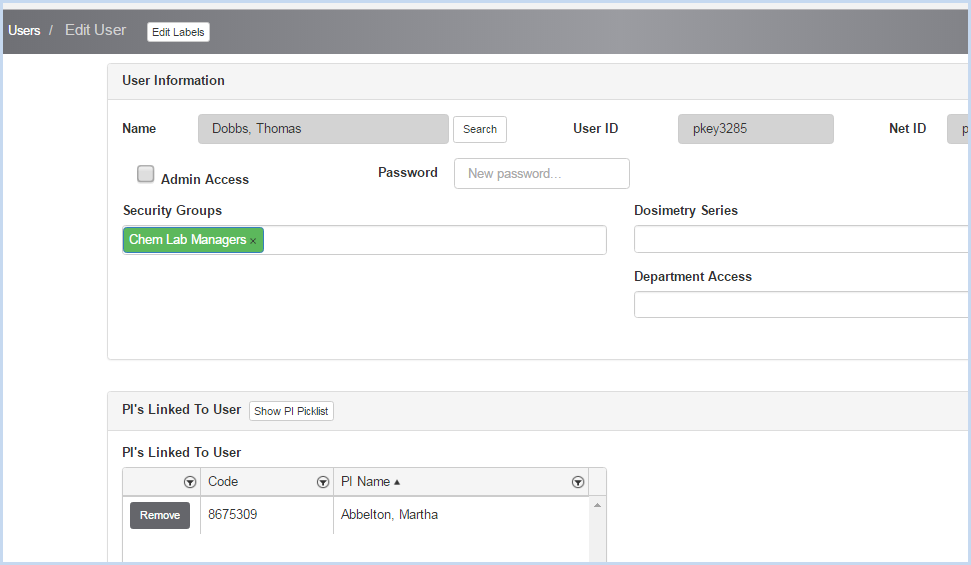Go to Users breadcrumb link
Image resolution: width=971 pixels, height=565 pixels.
[x=24, y=30]
